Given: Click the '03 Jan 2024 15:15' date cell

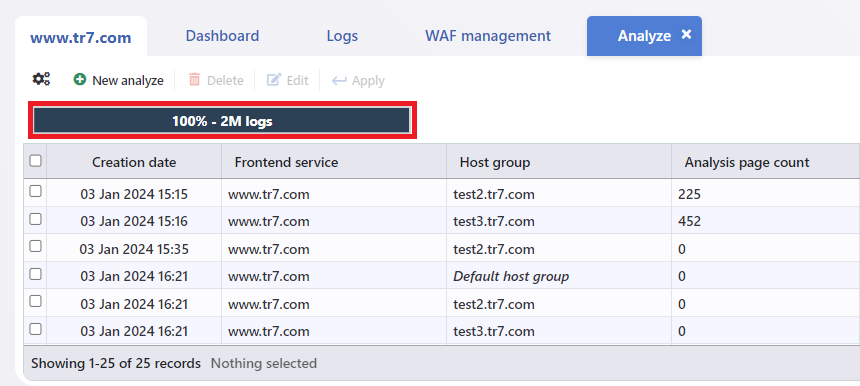Looking at the screenshot, I should [x=134, y=194].
